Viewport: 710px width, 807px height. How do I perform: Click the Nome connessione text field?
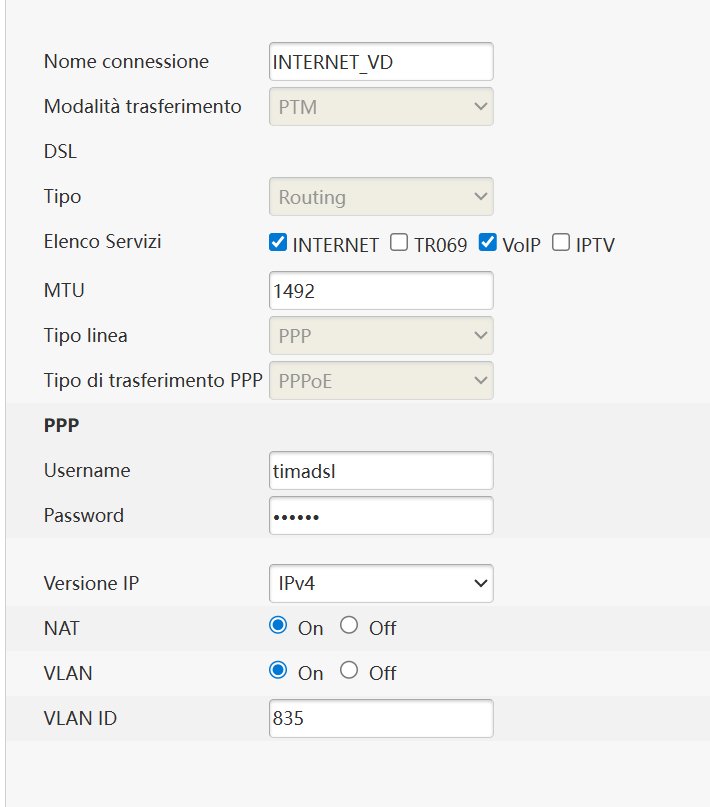coord(381,61)
